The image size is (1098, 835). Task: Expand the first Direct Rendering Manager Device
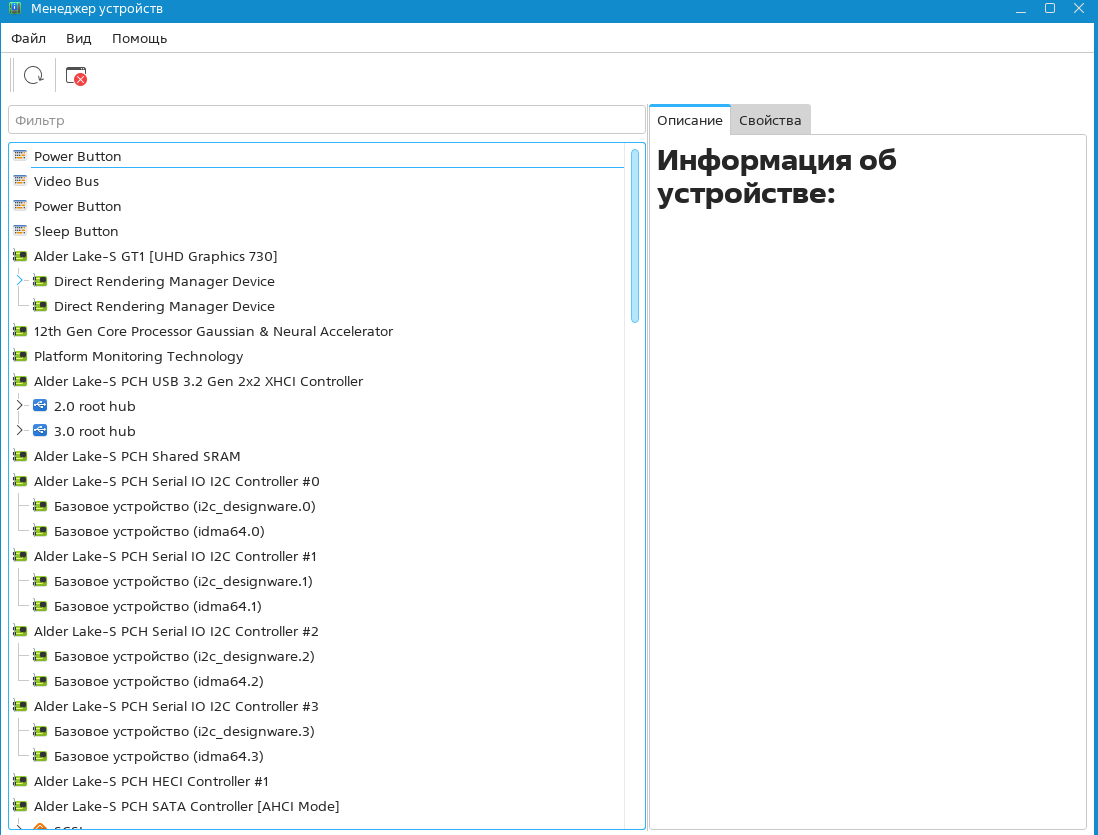[19, 281]
